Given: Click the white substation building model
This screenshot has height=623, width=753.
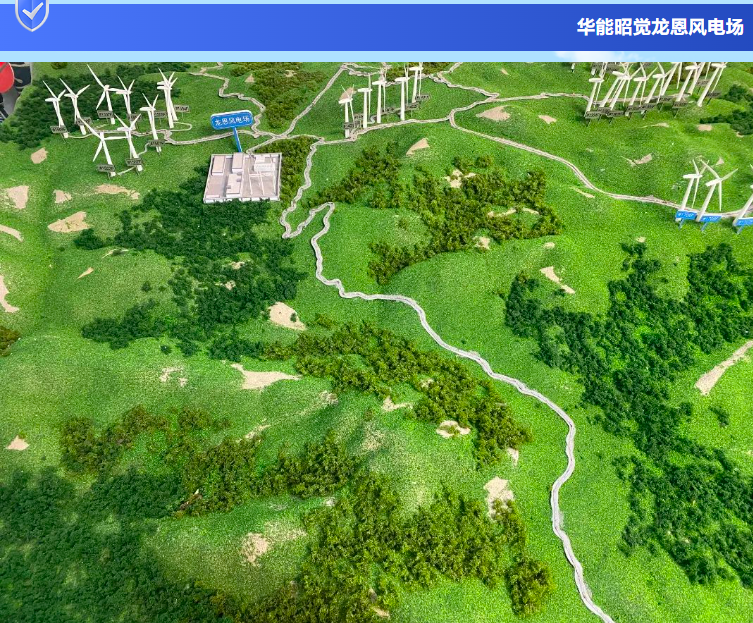Looking at the screenshot, I should tap(242, 177).
